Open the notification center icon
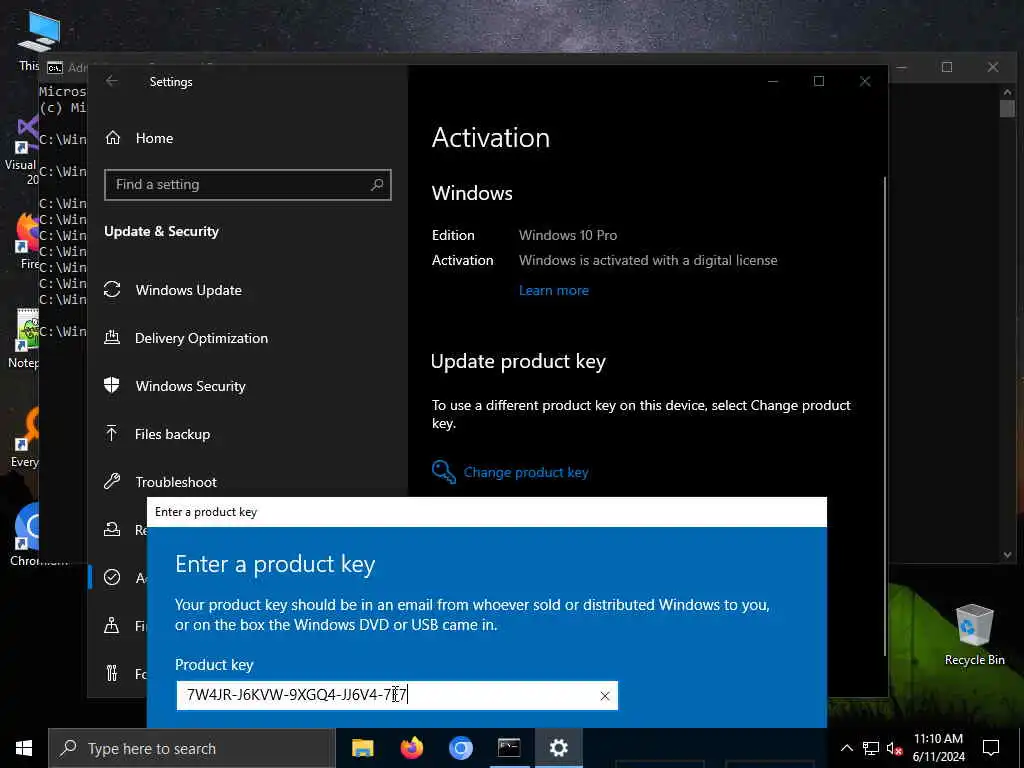1024x768 pixels. pyautogui.click(x=991, y=748)
